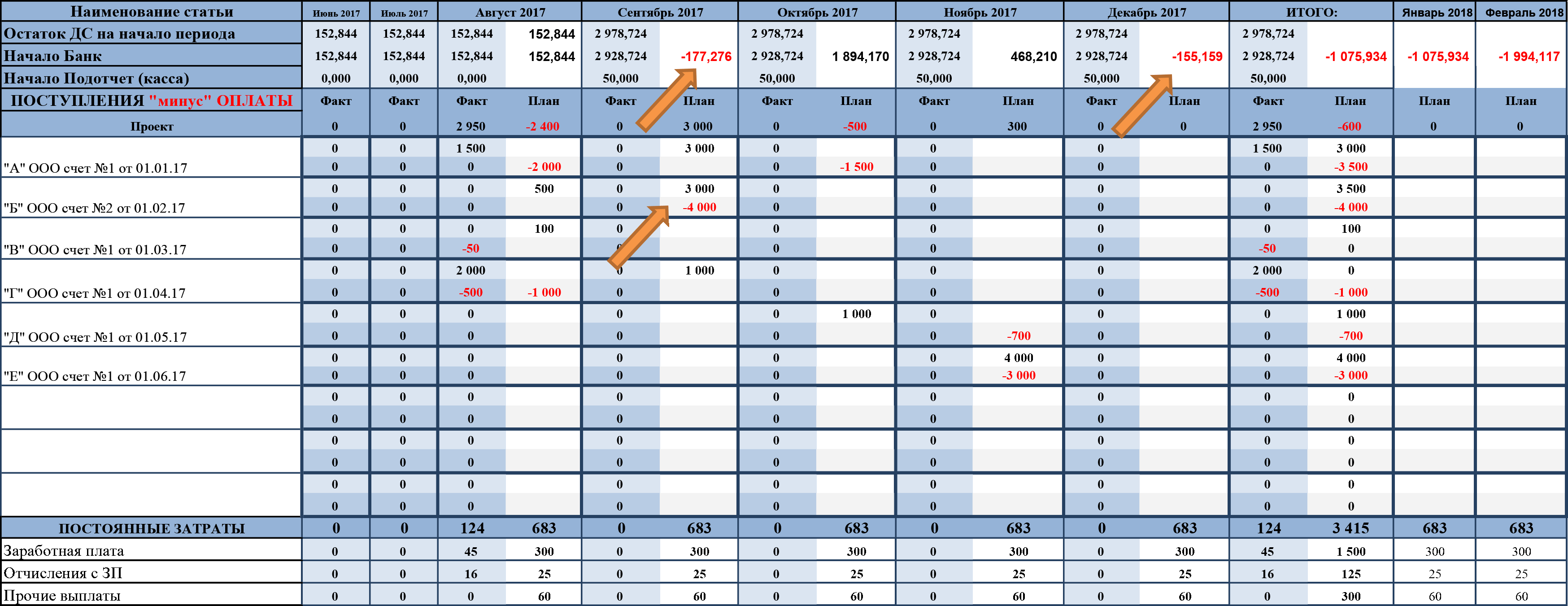1568x606 pixels.
Task: Click the "Факт" subheader under Сентябрь 2017
Action: tap(620, 101)
